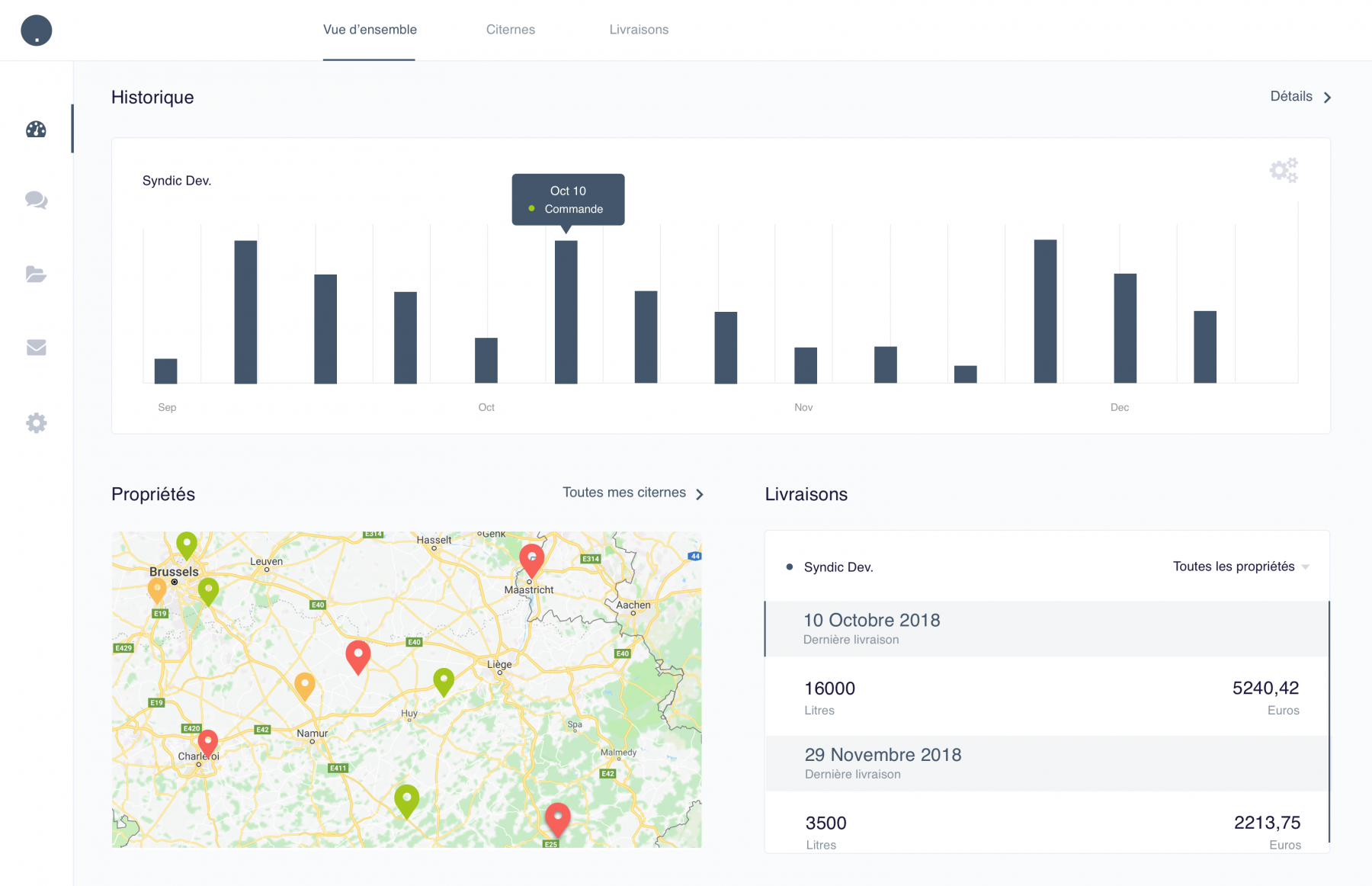Image resolution: width=1372 pixels, height=886 pixels.
Task: Select the orange map pin beside Brussels
Action: (157, 591)
